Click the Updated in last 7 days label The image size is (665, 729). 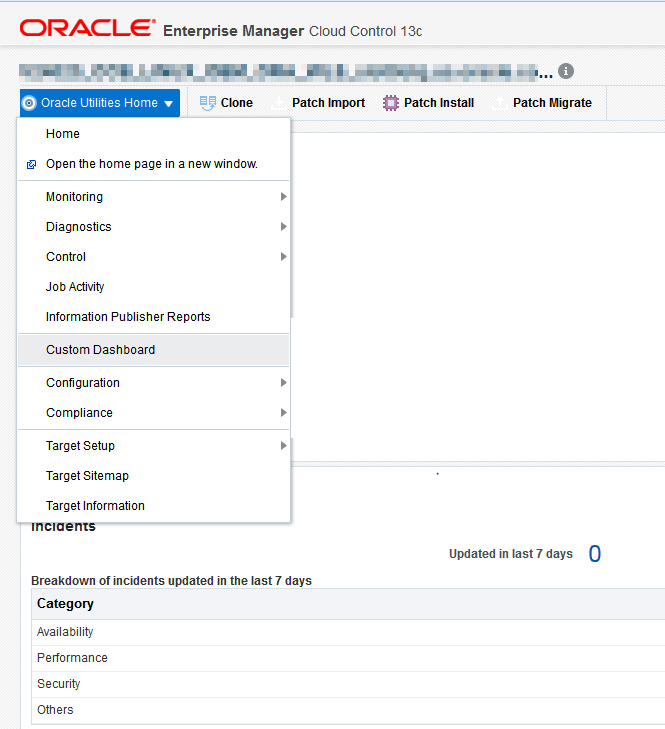pos(511,554)
